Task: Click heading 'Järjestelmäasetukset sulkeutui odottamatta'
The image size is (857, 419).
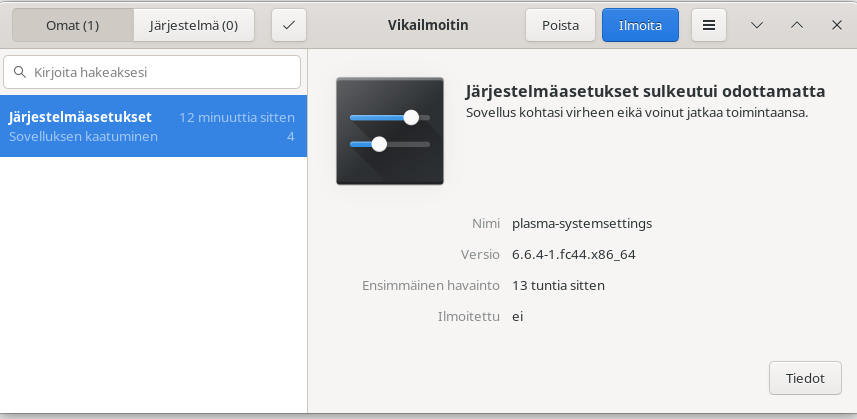Action: point(645,91)
